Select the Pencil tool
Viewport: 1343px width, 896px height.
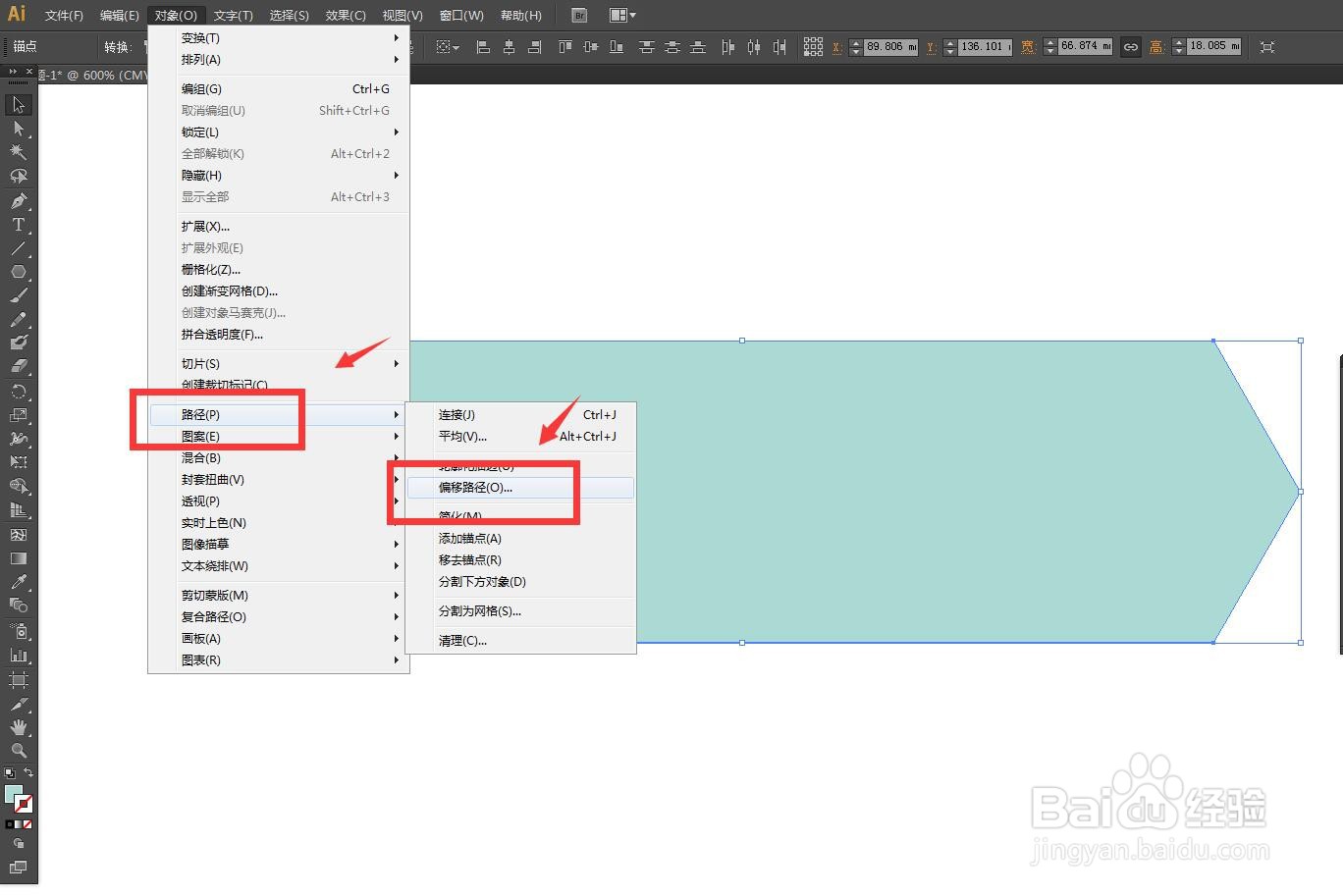point(18,320)
